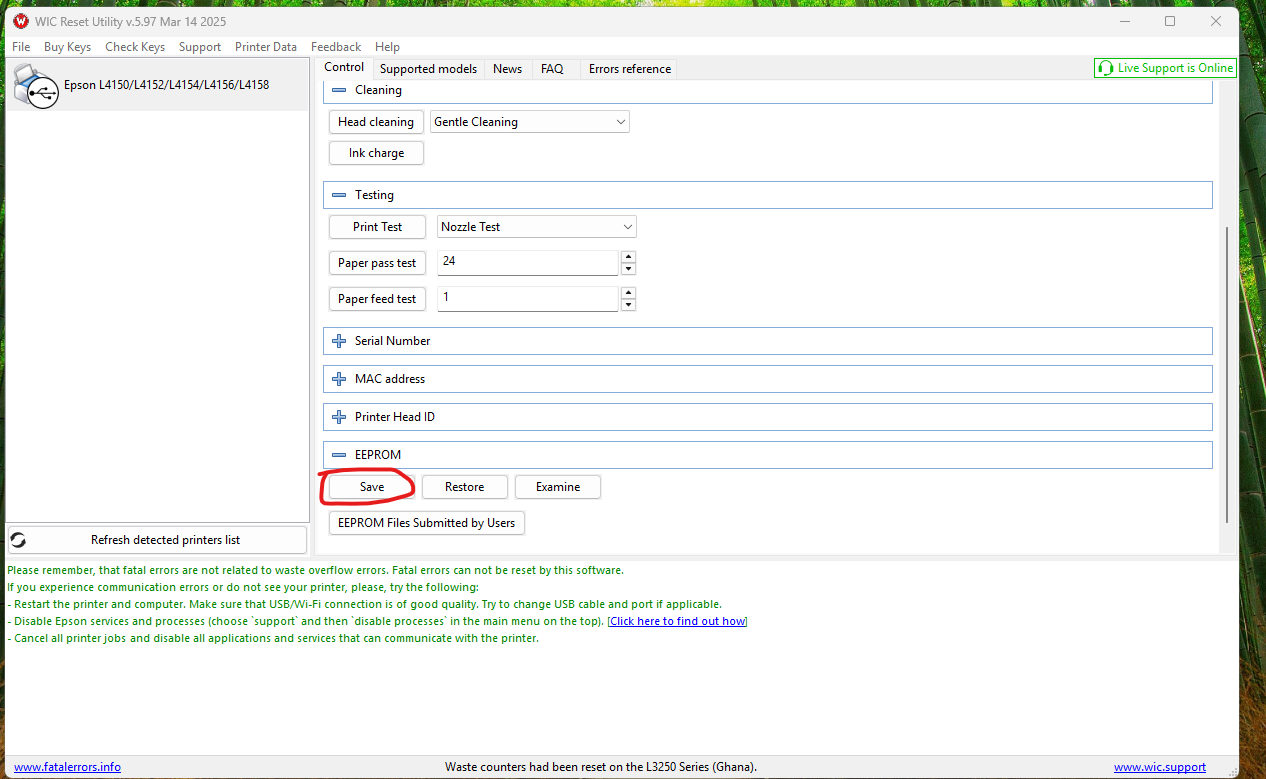Open the Nozzle Test dropdown
Screen dimensions: 1266x779
[537, 227]
